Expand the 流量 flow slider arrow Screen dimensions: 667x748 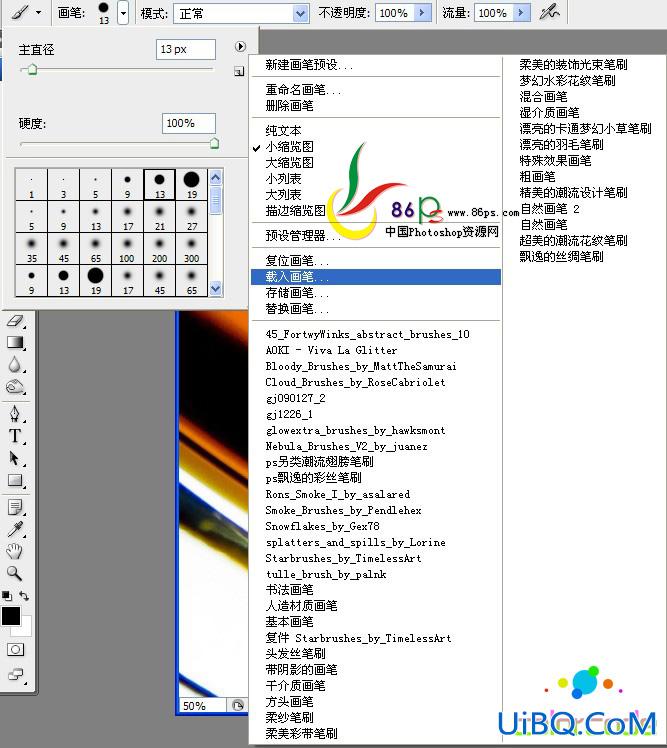click(x=521, y=13)
